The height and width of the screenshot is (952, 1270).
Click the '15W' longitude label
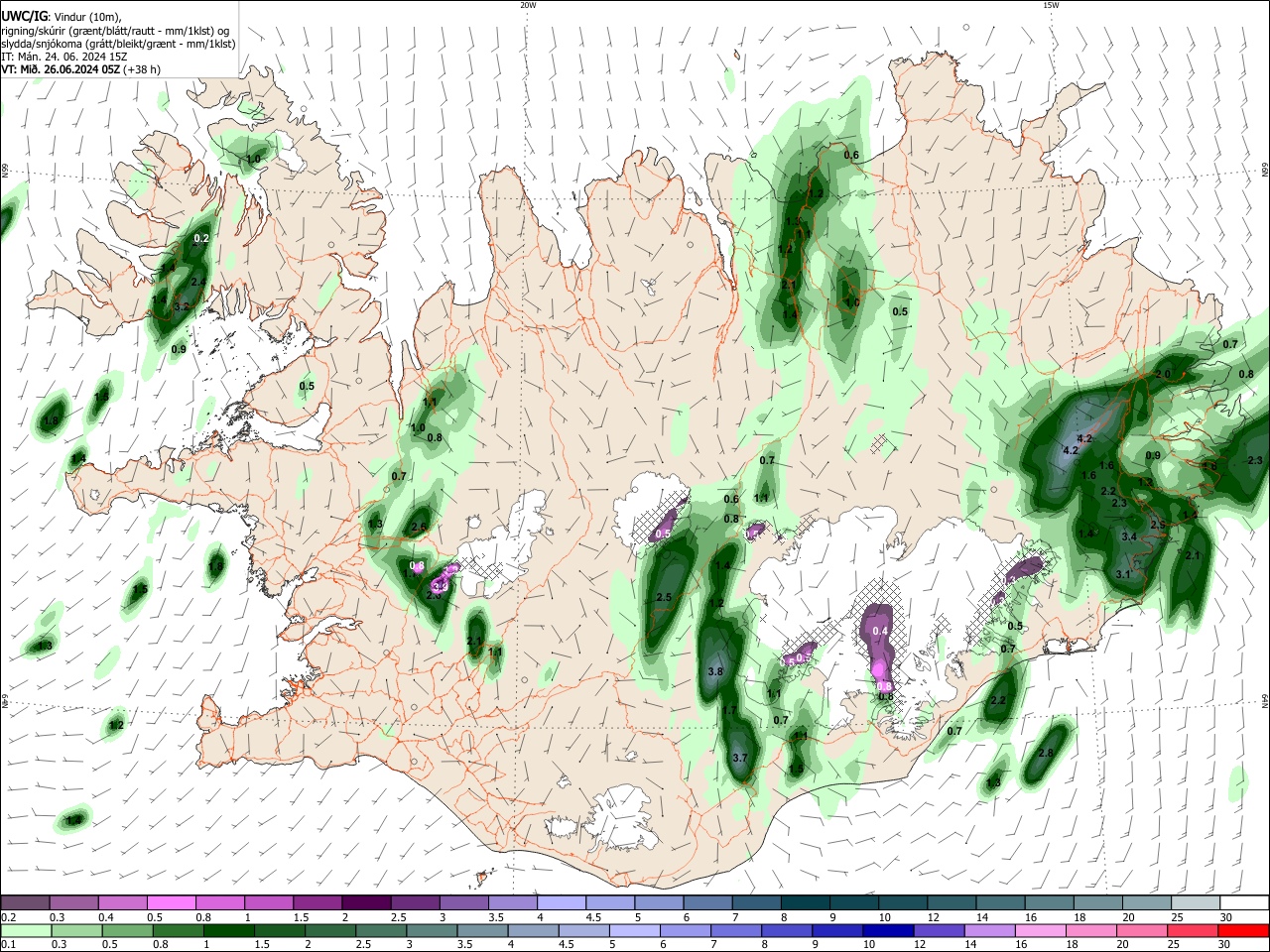pyautogui.click(x=1051, y=5)
